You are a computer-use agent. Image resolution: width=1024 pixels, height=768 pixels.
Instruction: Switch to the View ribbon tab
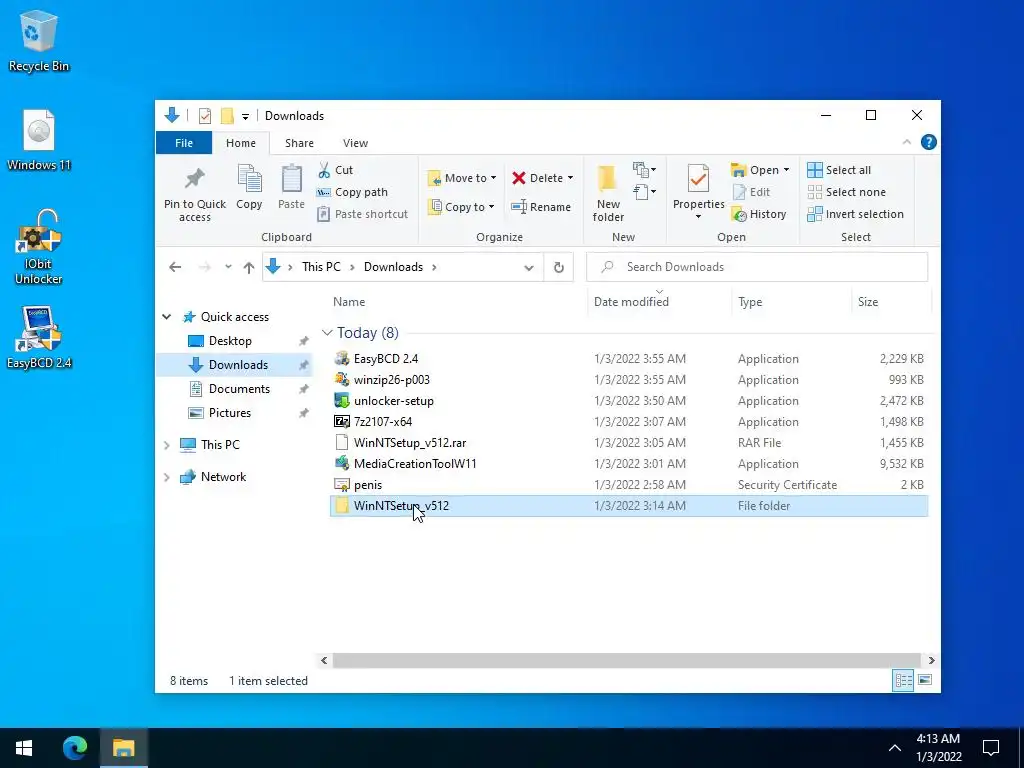[355, 143]
